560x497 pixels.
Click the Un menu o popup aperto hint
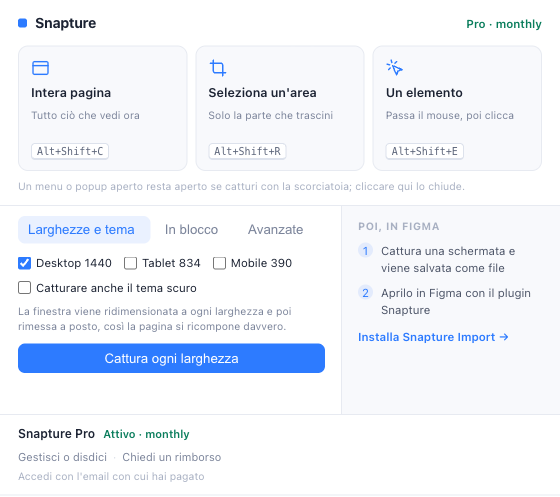pyautogui.click(x=241, y=186)
